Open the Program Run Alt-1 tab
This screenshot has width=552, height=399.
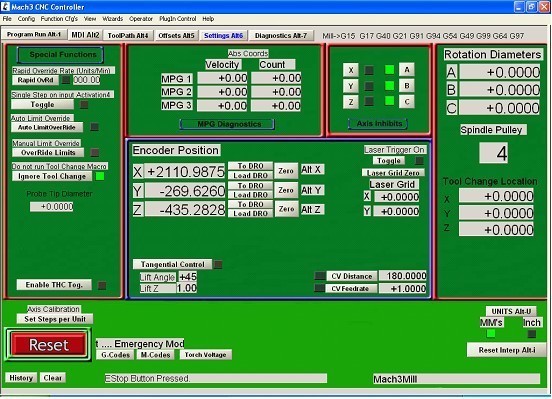point(34,35)
